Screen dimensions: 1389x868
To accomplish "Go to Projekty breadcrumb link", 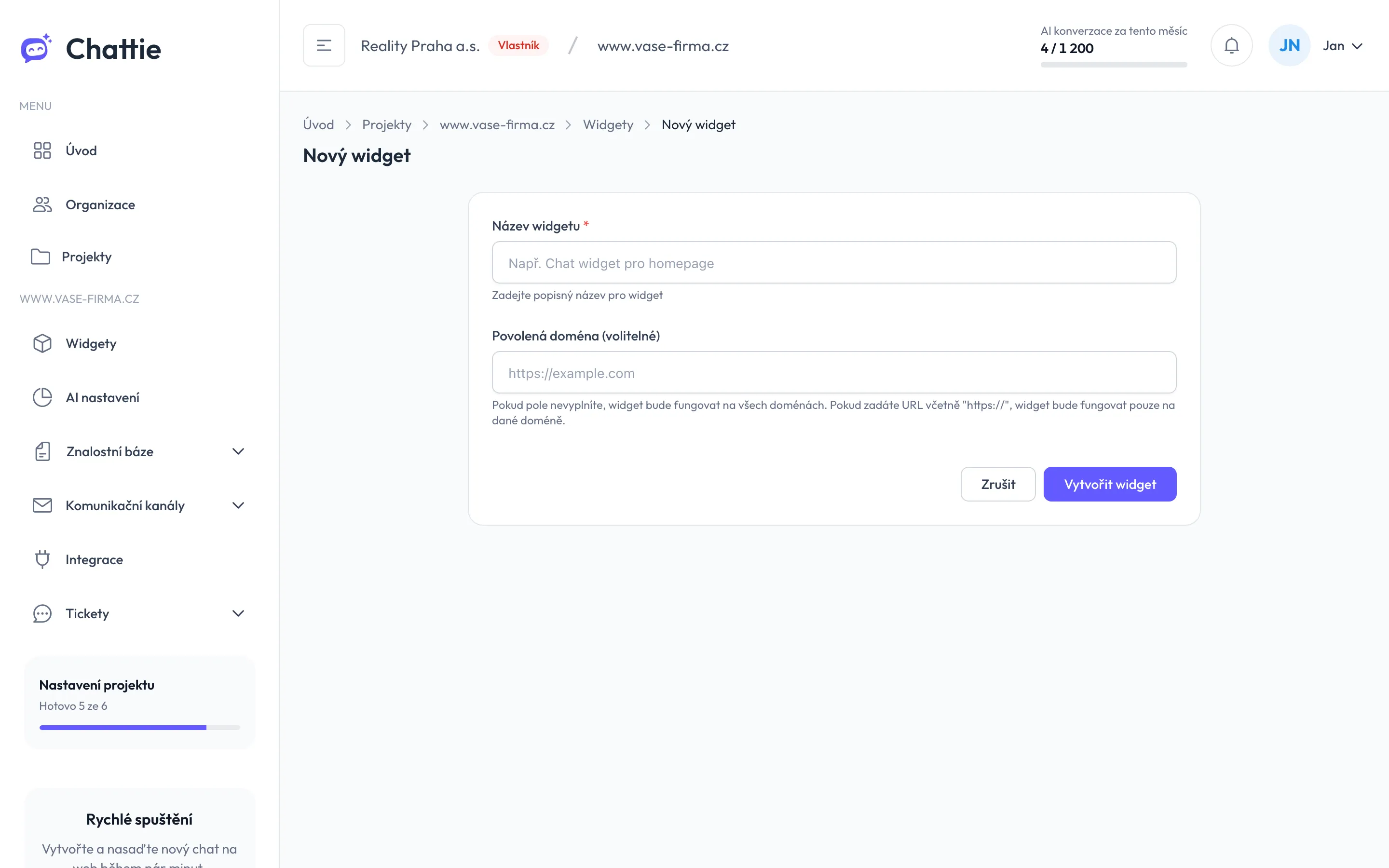I will (x=387, y=124).
